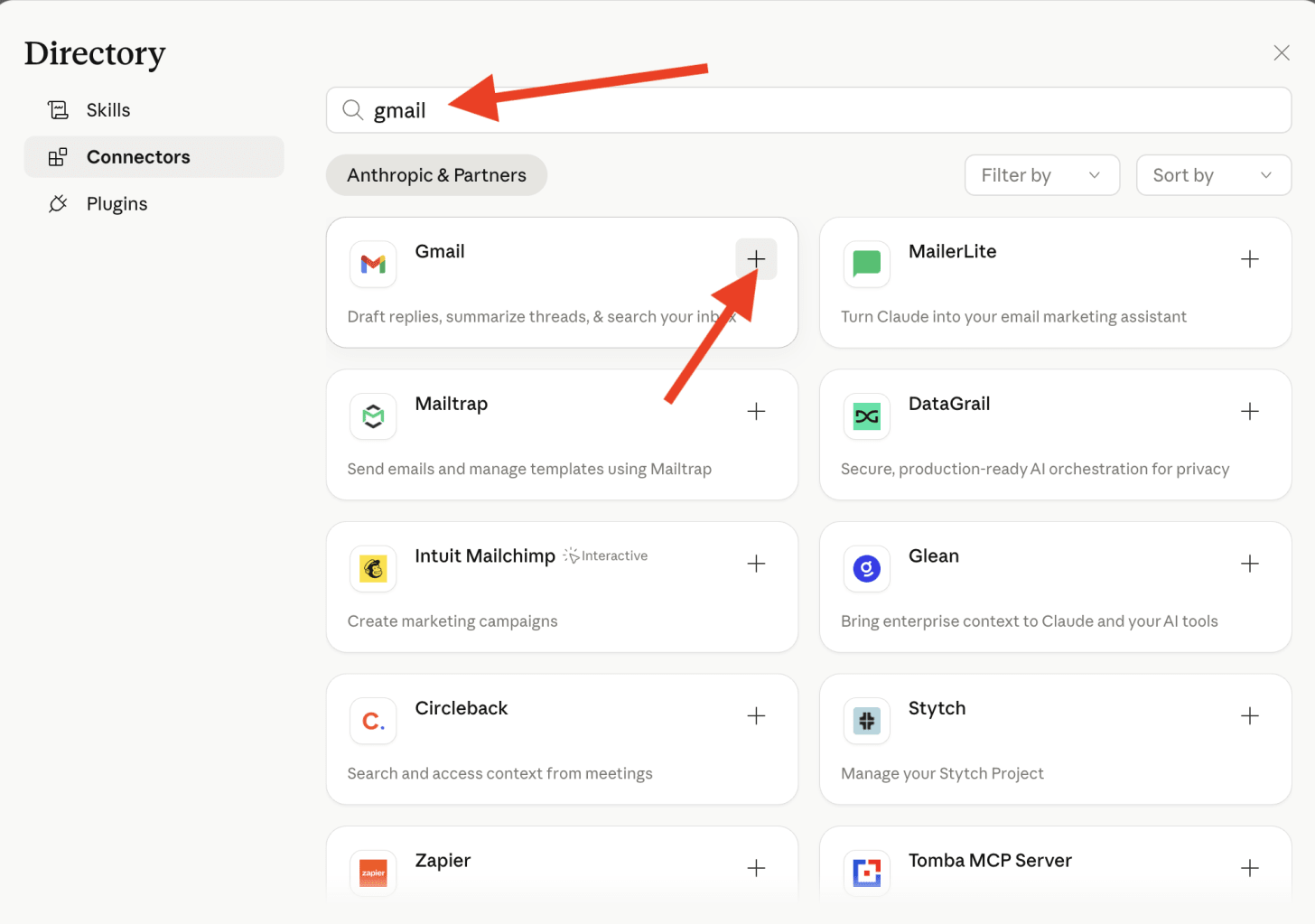1315x924 pixels.
Task: Click the Gmail envelope logo
Action: coord(373,264)
